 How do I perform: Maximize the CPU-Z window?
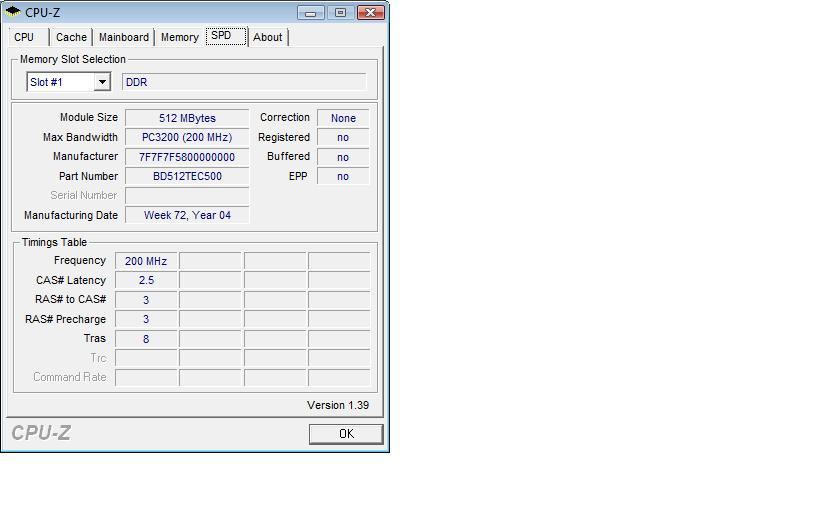point(341,13)
